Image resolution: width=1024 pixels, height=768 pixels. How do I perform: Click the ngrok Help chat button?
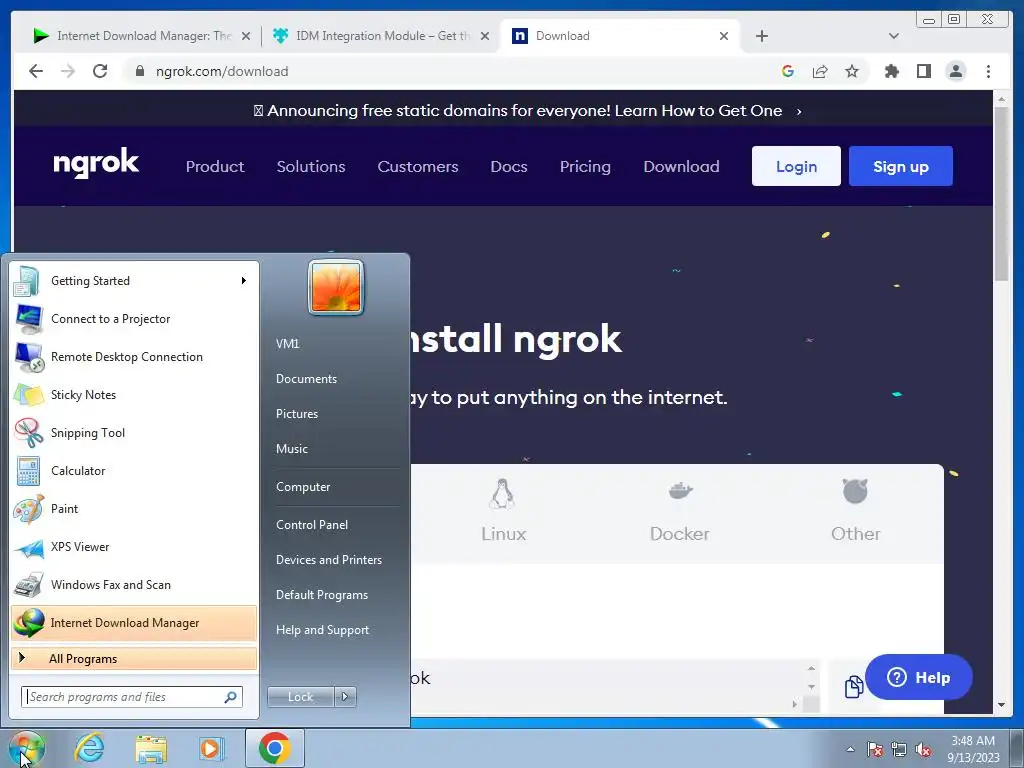click(918, 677)
